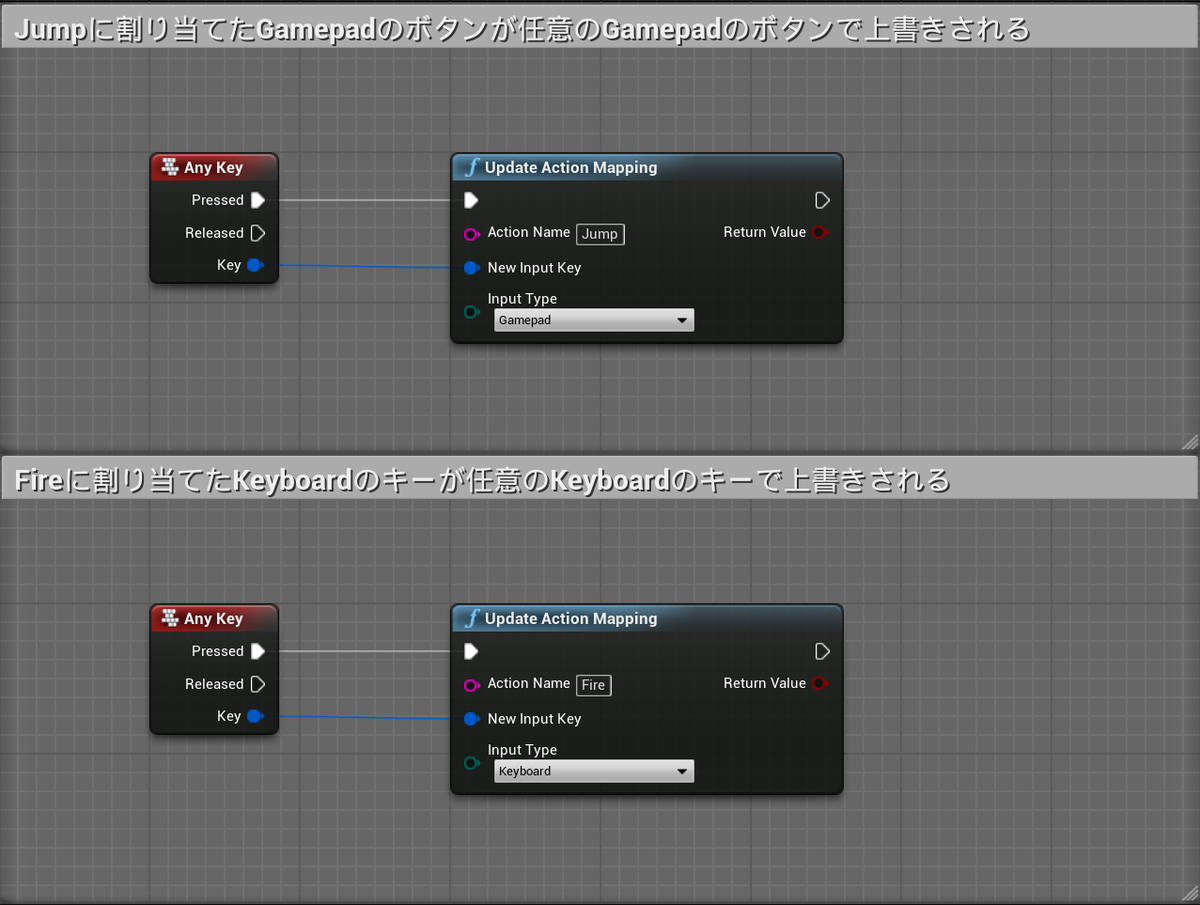Click the keyboard icon on the Any Key node header in the Jump section
1200x905 pixels.
coord(170,167)
